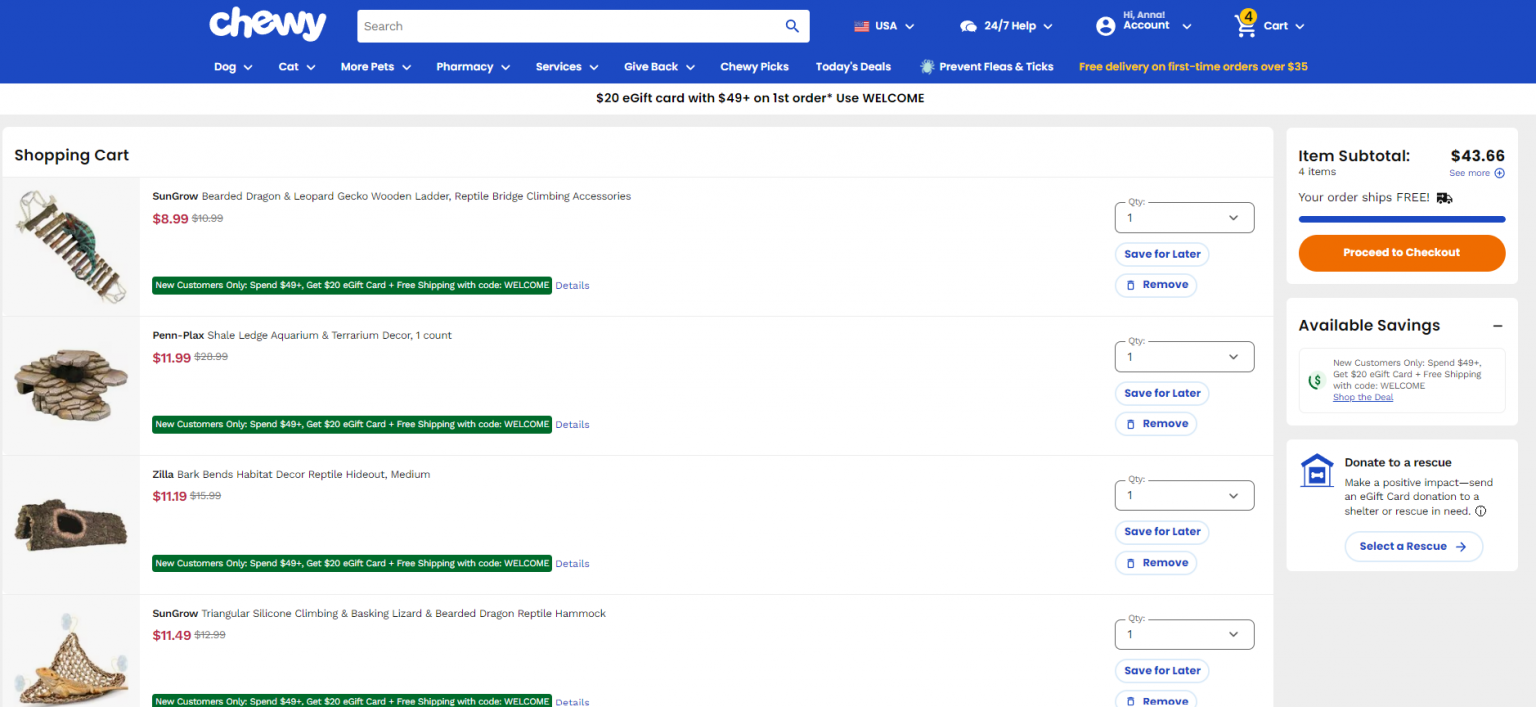Remove the Penn-Plax Shale Ledge item
1536x707 pixels.
click(1156, 424)
